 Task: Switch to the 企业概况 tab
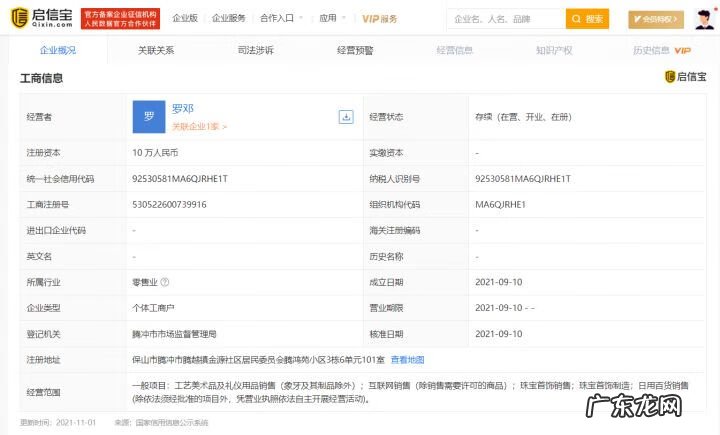pyautogui.click(x=58, y=50)
